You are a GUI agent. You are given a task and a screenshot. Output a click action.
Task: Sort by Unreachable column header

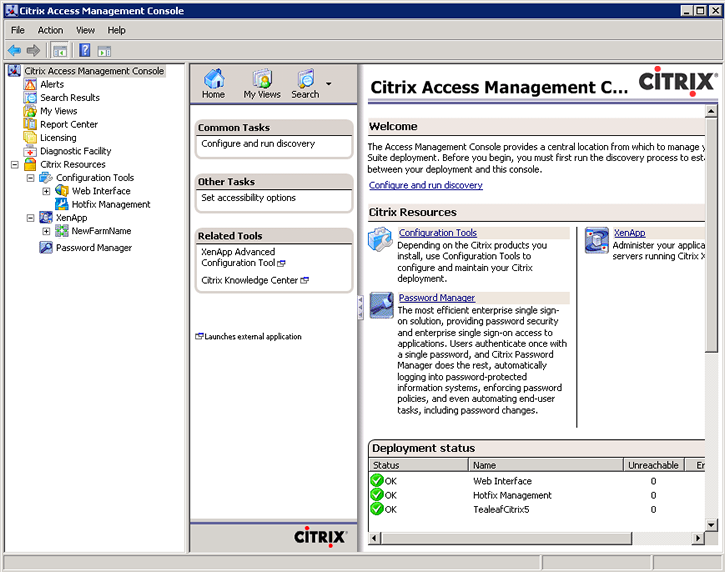[x=653, y=465]
